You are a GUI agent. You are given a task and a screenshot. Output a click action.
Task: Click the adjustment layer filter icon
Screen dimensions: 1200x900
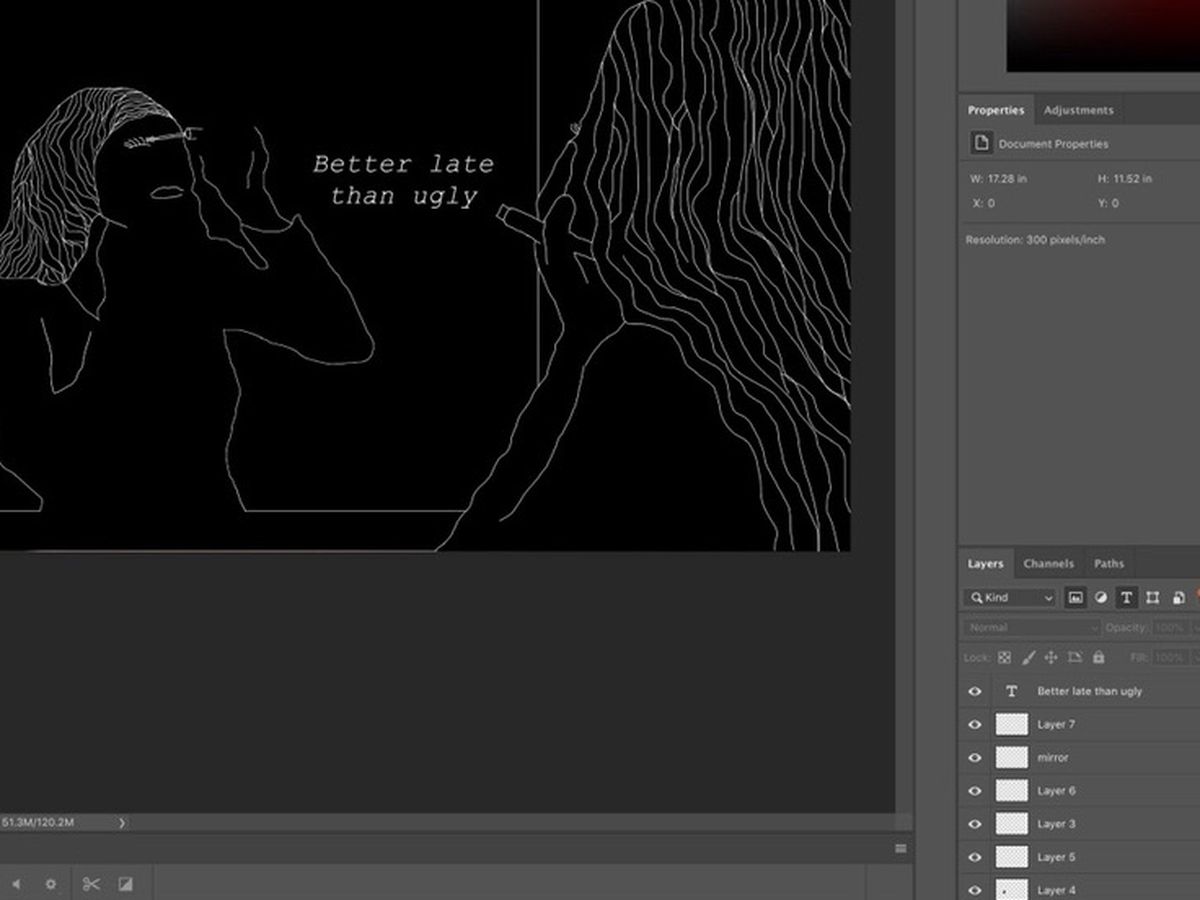tap(1101, 598)
